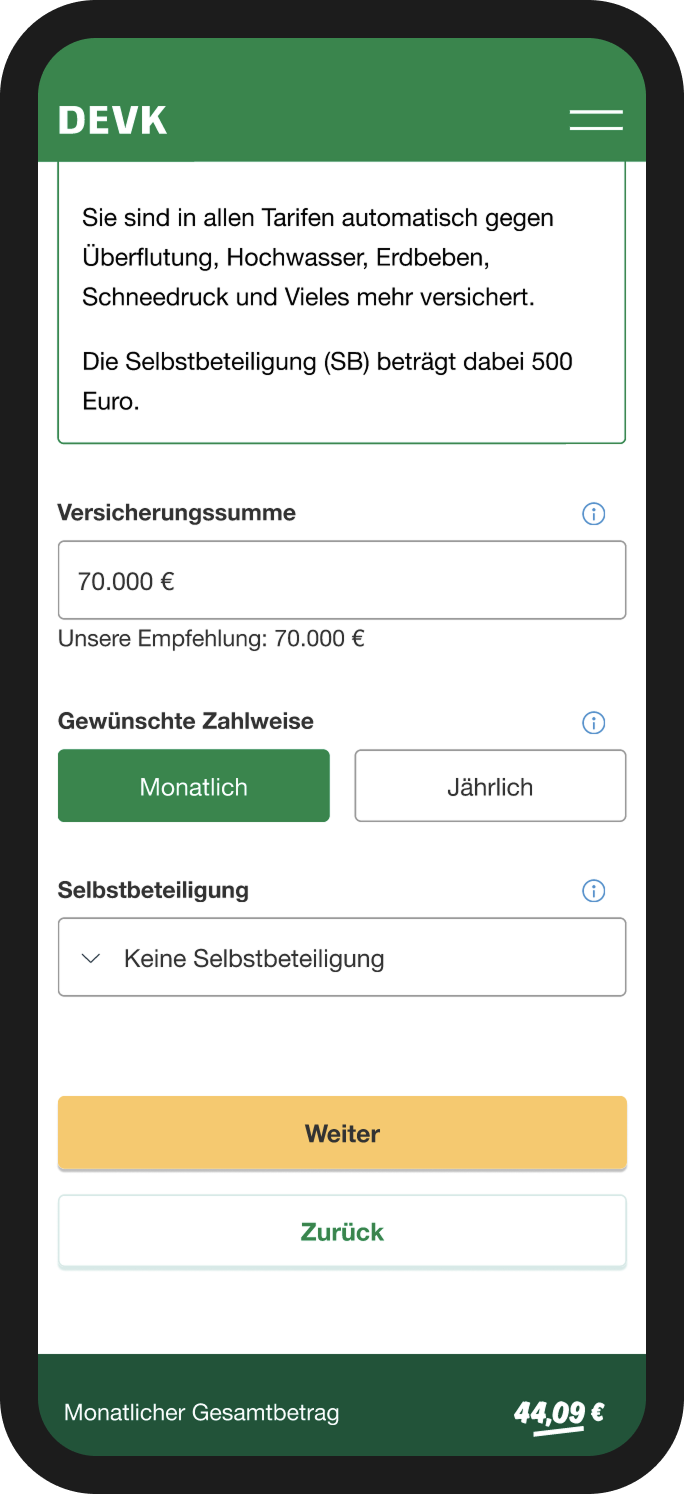Switch payment to Jährlich
This screenshot has height=1494, width=684.
tap(490, 786)
